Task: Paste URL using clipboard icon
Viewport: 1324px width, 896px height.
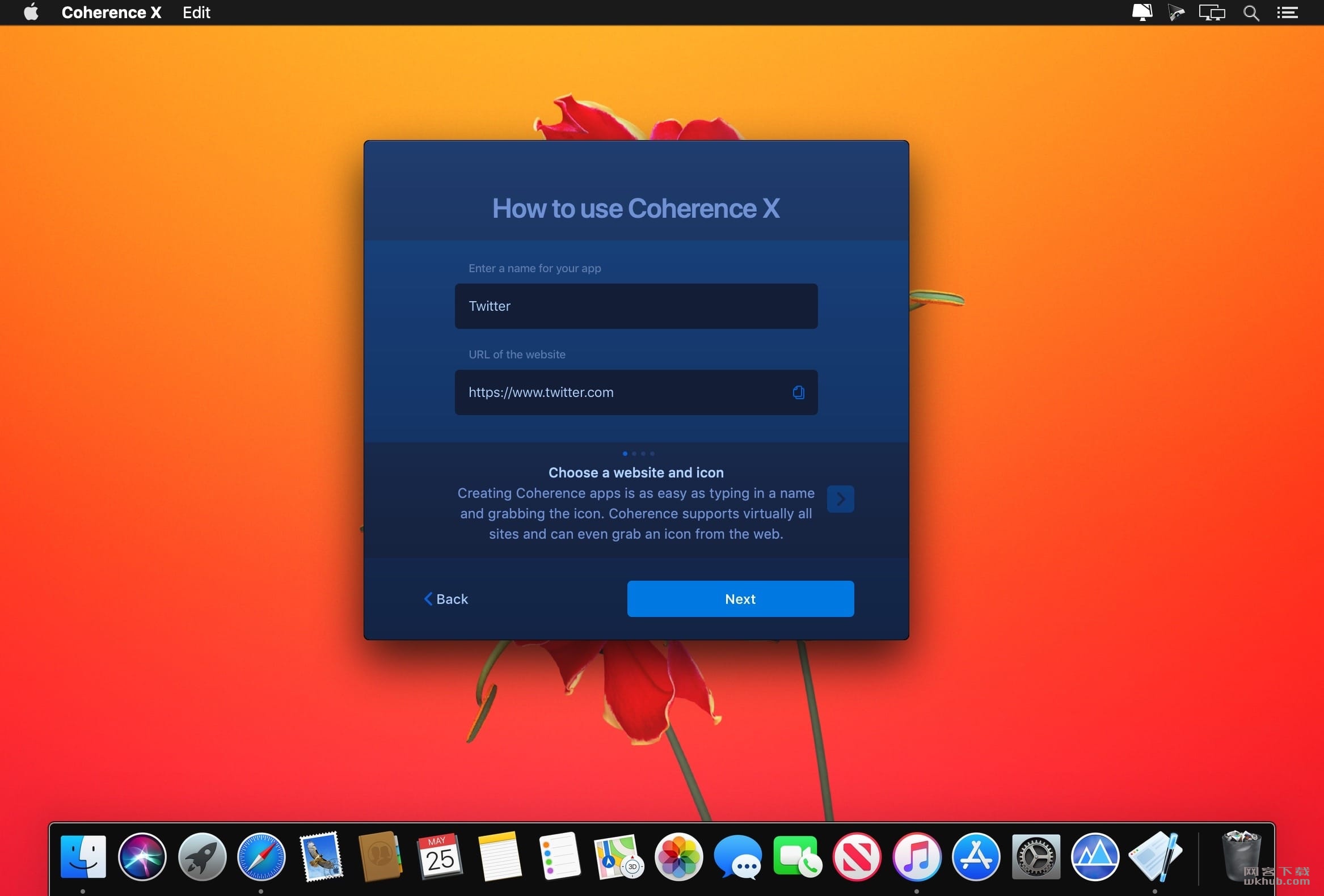Action: click(x=798, y=392)
